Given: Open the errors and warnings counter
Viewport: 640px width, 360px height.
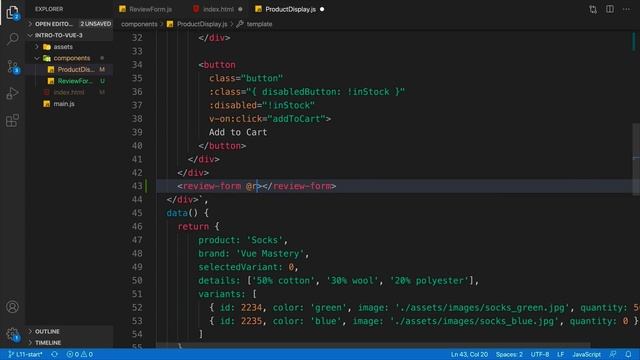Looking at the screenshot, I should pos(80,354).
